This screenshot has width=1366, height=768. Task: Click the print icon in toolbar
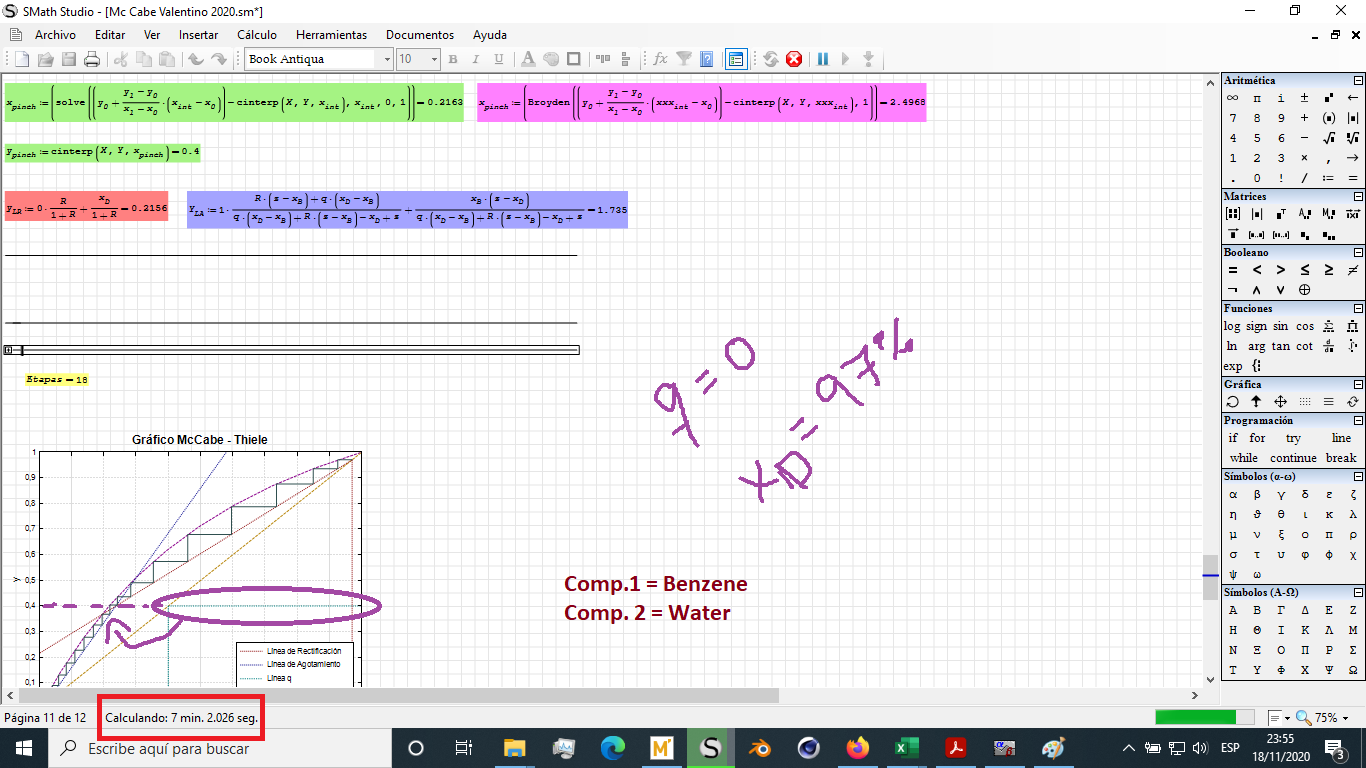pyautogui.click(x=92, y=59)
